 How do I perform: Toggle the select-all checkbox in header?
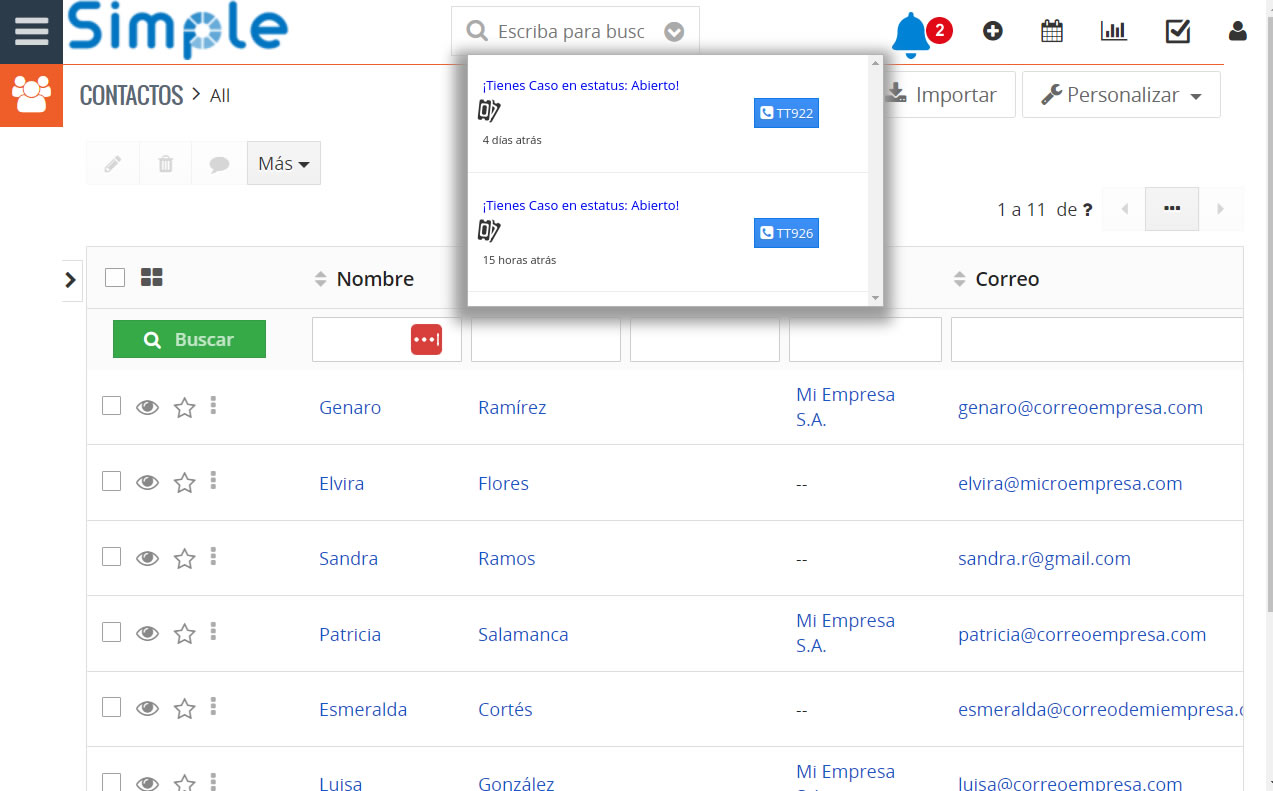[115, 278]
